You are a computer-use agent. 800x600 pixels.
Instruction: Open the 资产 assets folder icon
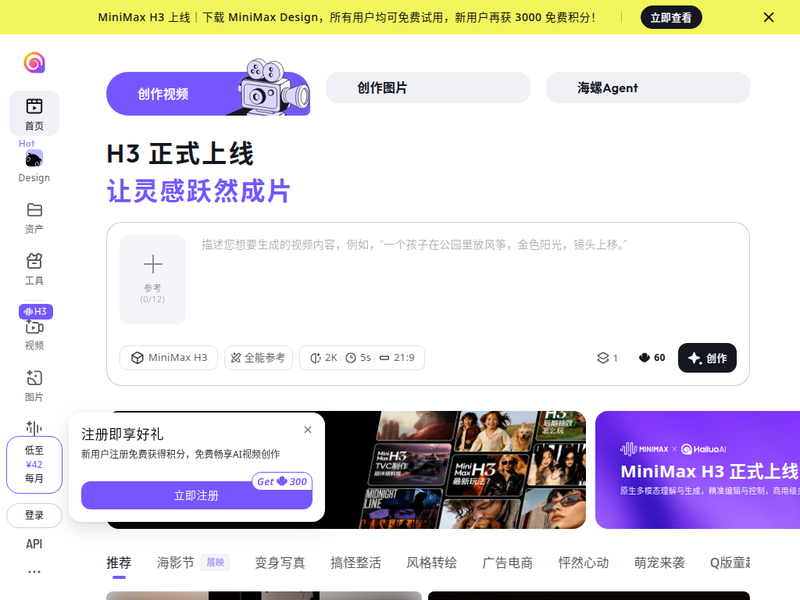pos(34,210)
